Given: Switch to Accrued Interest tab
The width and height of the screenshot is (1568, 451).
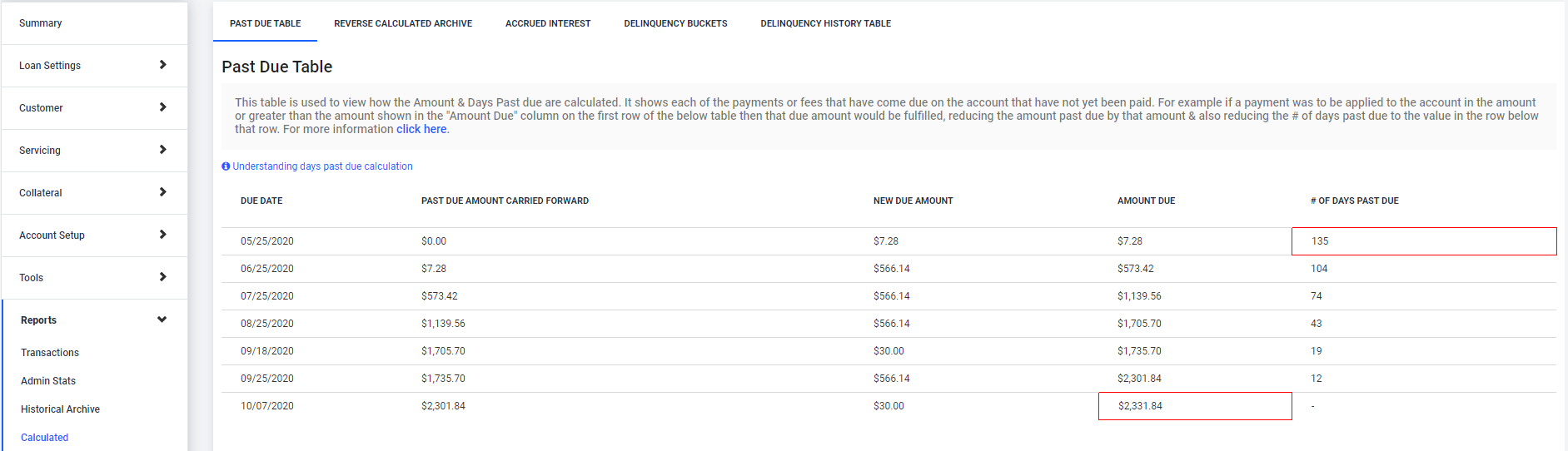Looking at the screenshot, I should tap(548, 23).
